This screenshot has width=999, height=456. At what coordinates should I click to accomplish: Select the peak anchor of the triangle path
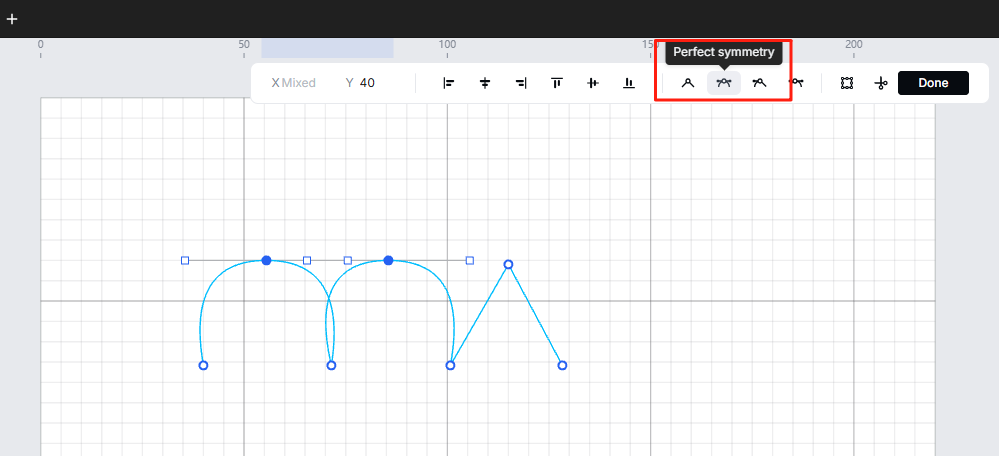508,264
